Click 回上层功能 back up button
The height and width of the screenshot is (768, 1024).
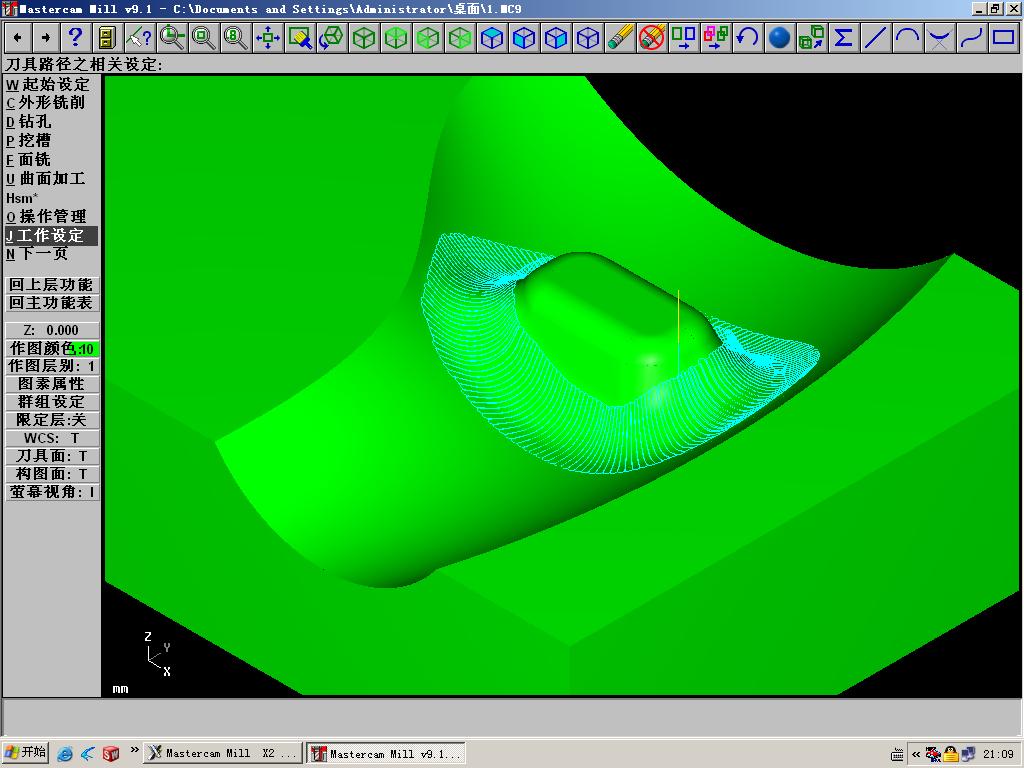[x=52, y=285]
